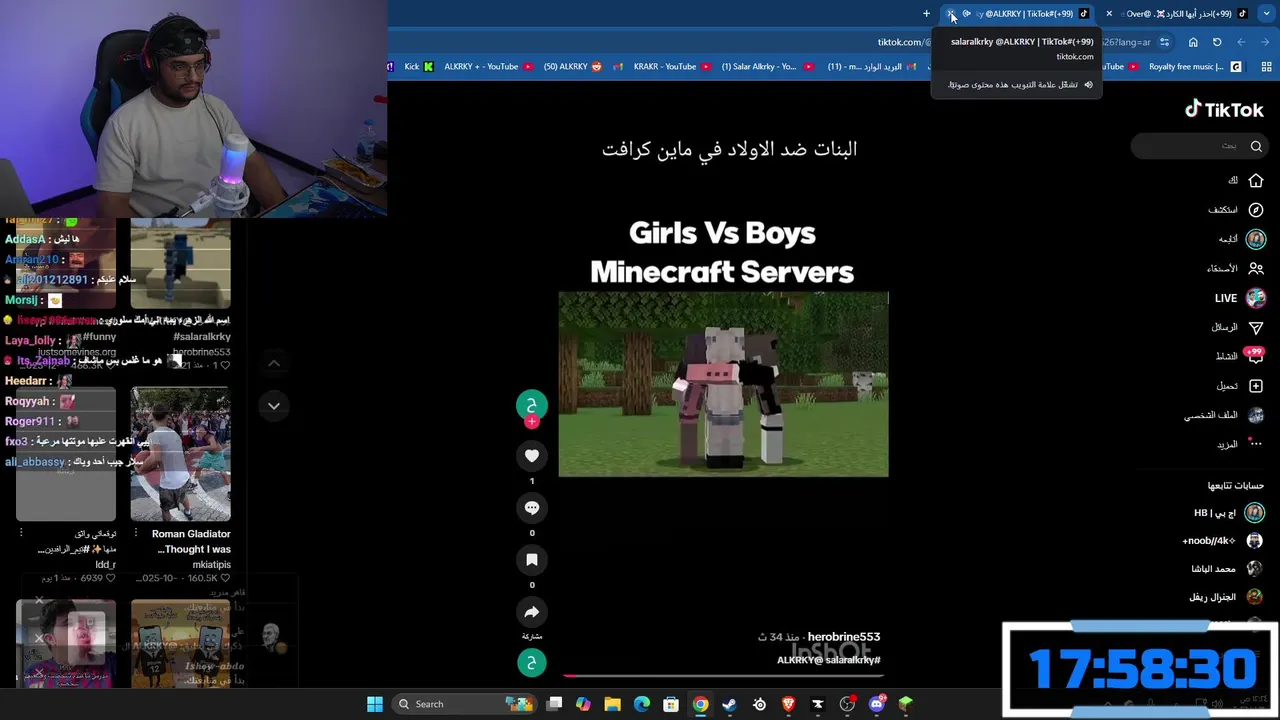Open bookmarks apps grid icon

[1266, 67]
